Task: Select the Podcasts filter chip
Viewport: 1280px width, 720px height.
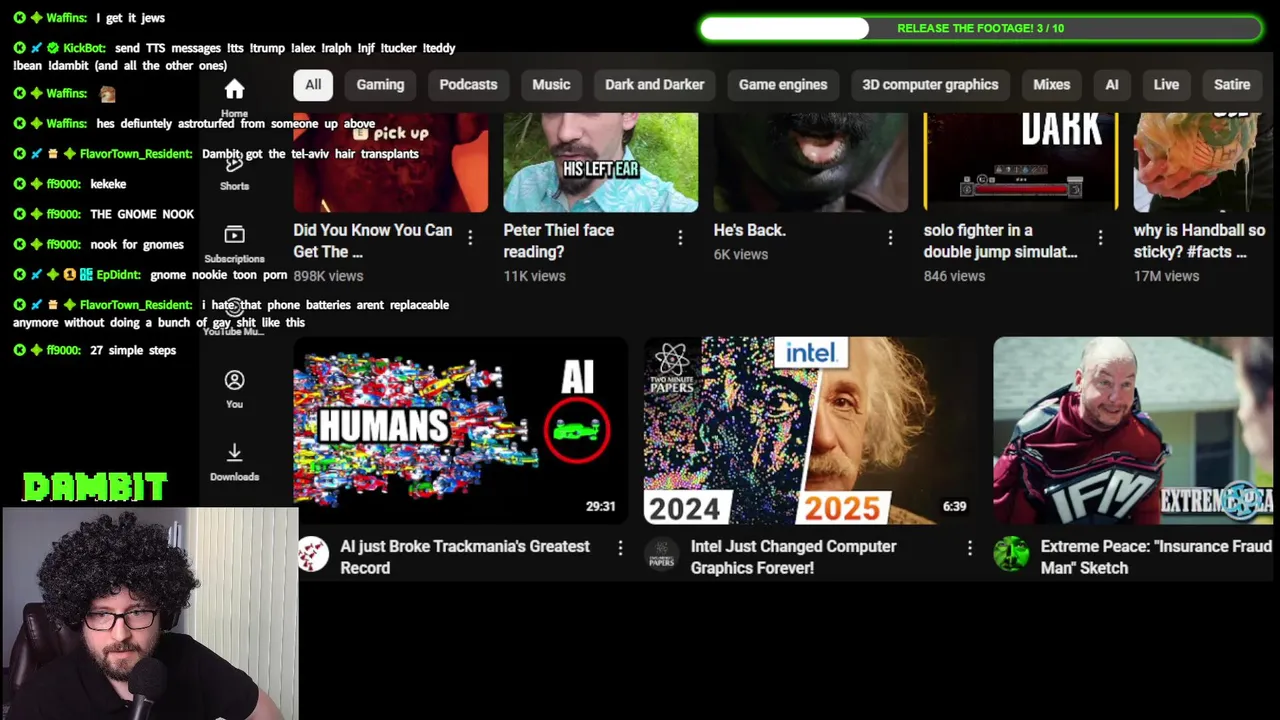Action: pos(468,85)
